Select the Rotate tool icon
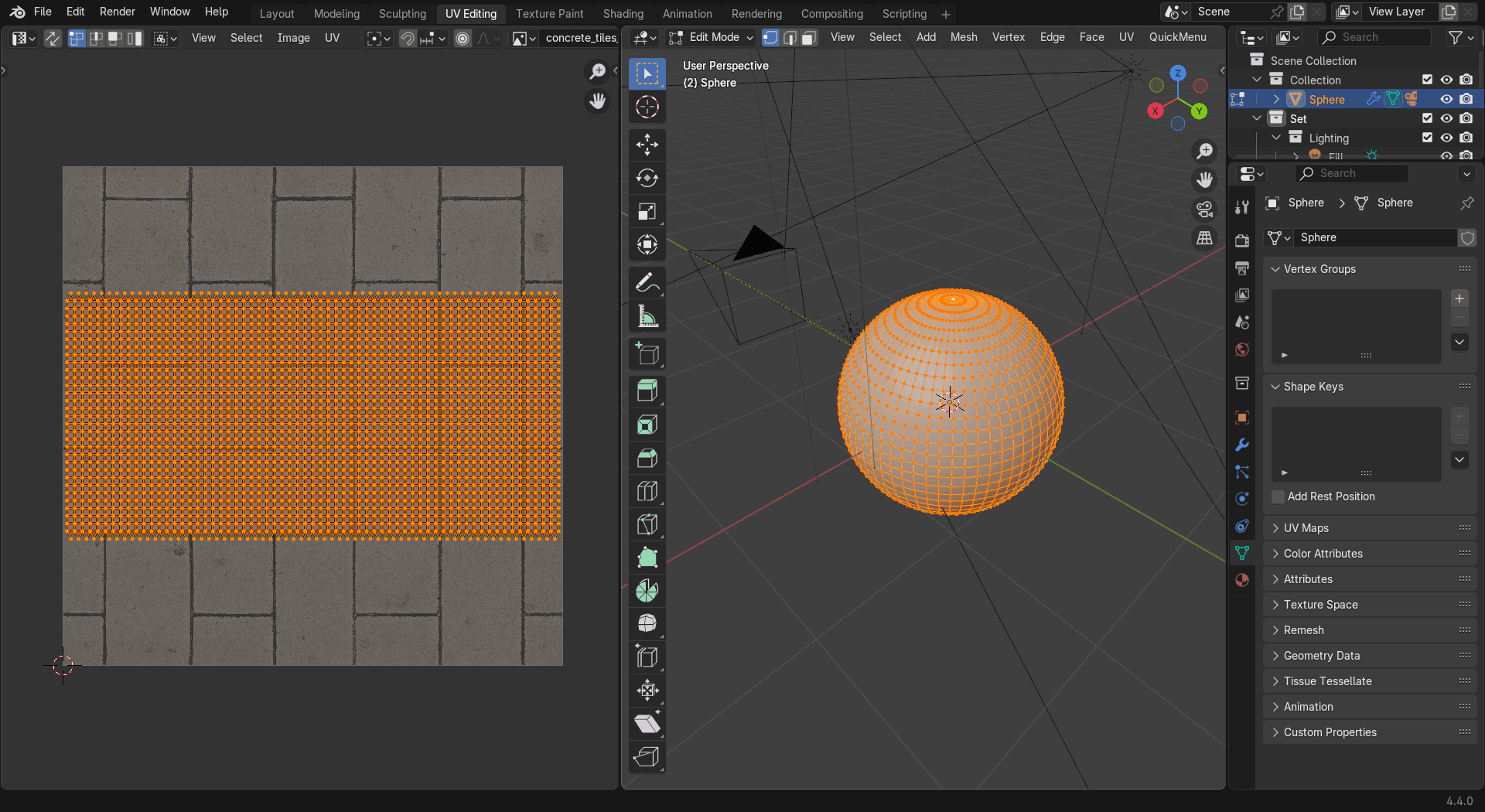The width and height of the screenshot is (1485, 812). pyautogui.click(x=647, y=178)
